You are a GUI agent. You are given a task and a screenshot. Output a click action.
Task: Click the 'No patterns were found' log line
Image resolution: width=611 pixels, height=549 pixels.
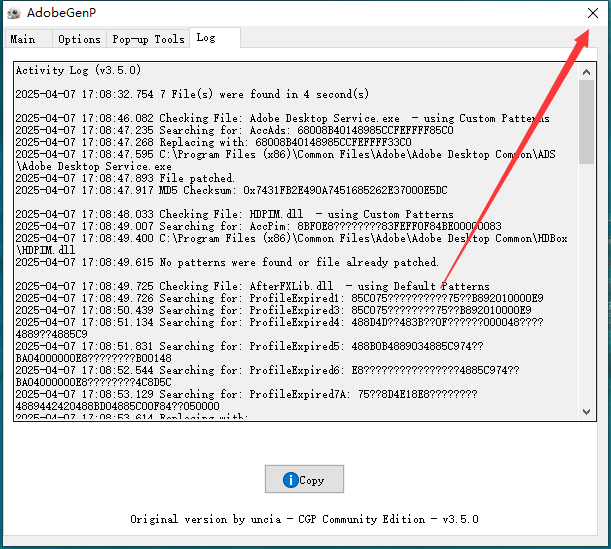click(x=227, y=262)
